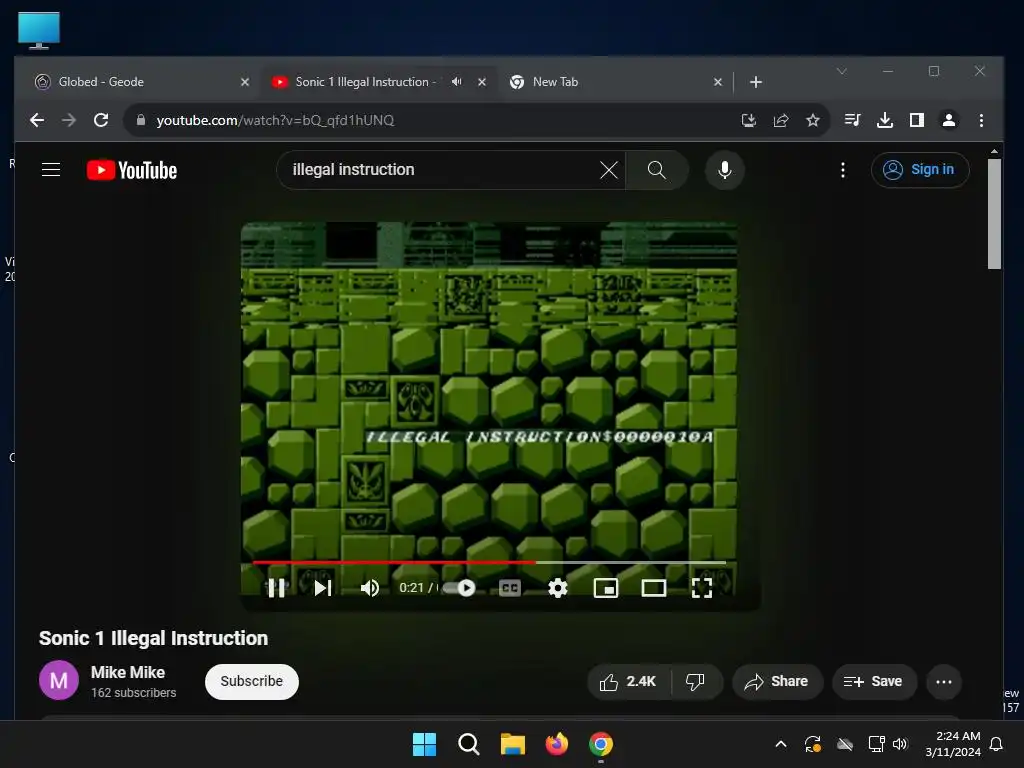Click the address bar URL
The height and width of the screenshot is (768, 1024).
point(275,120)
